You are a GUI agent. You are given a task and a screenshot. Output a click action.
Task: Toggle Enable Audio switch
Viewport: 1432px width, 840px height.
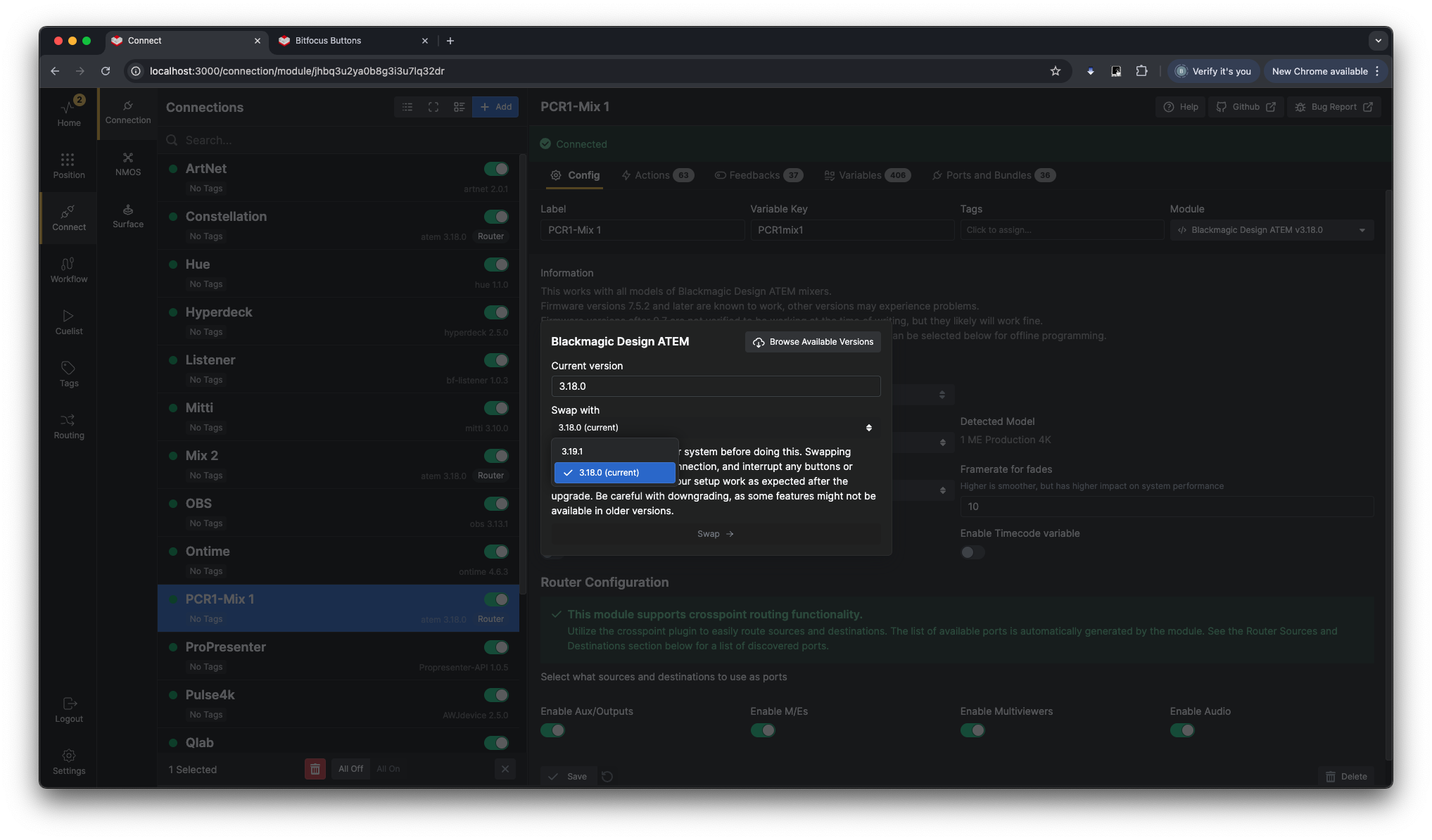(x=1182, y=730)
